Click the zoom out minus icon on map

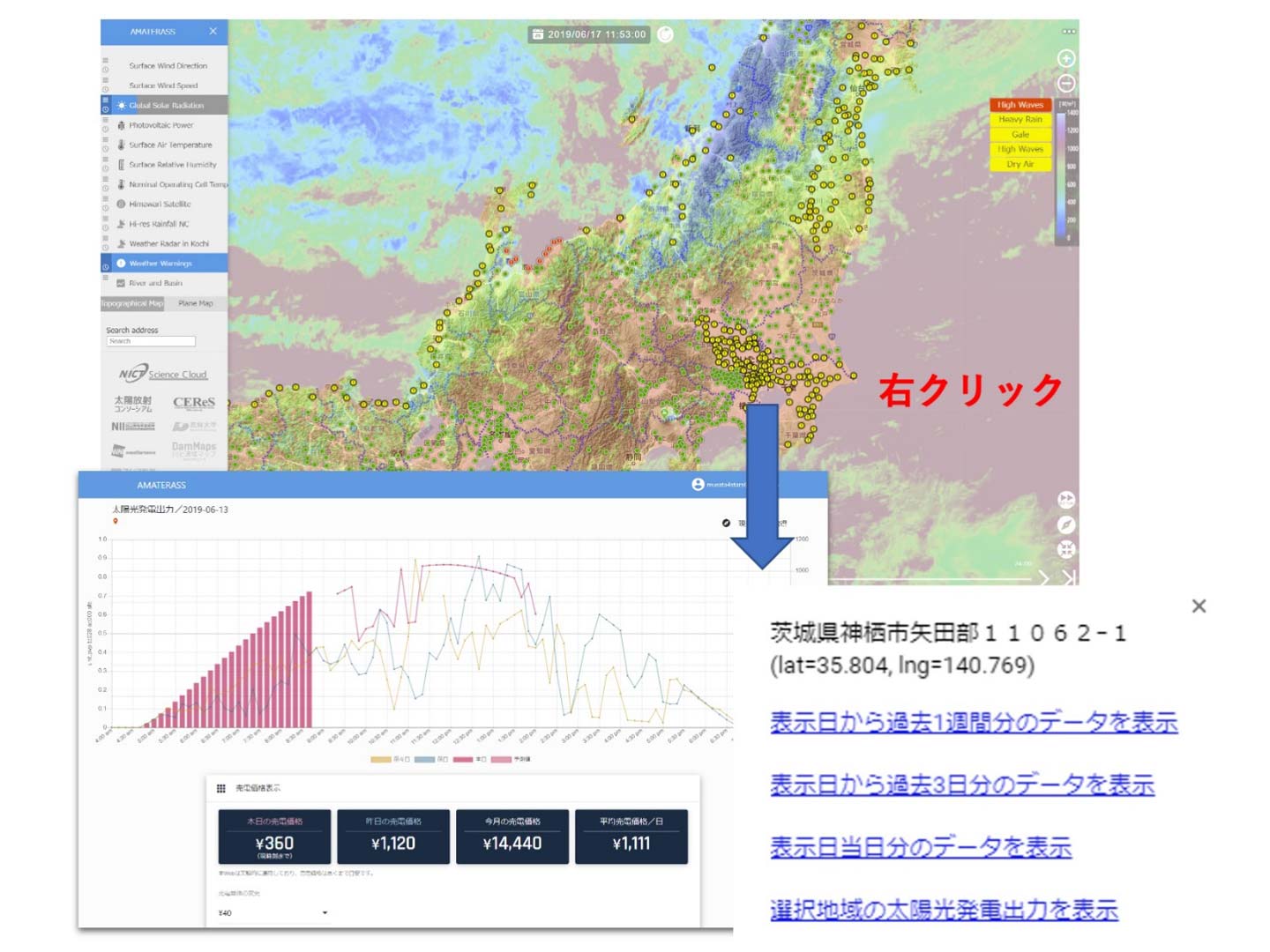click(1066, 84)
